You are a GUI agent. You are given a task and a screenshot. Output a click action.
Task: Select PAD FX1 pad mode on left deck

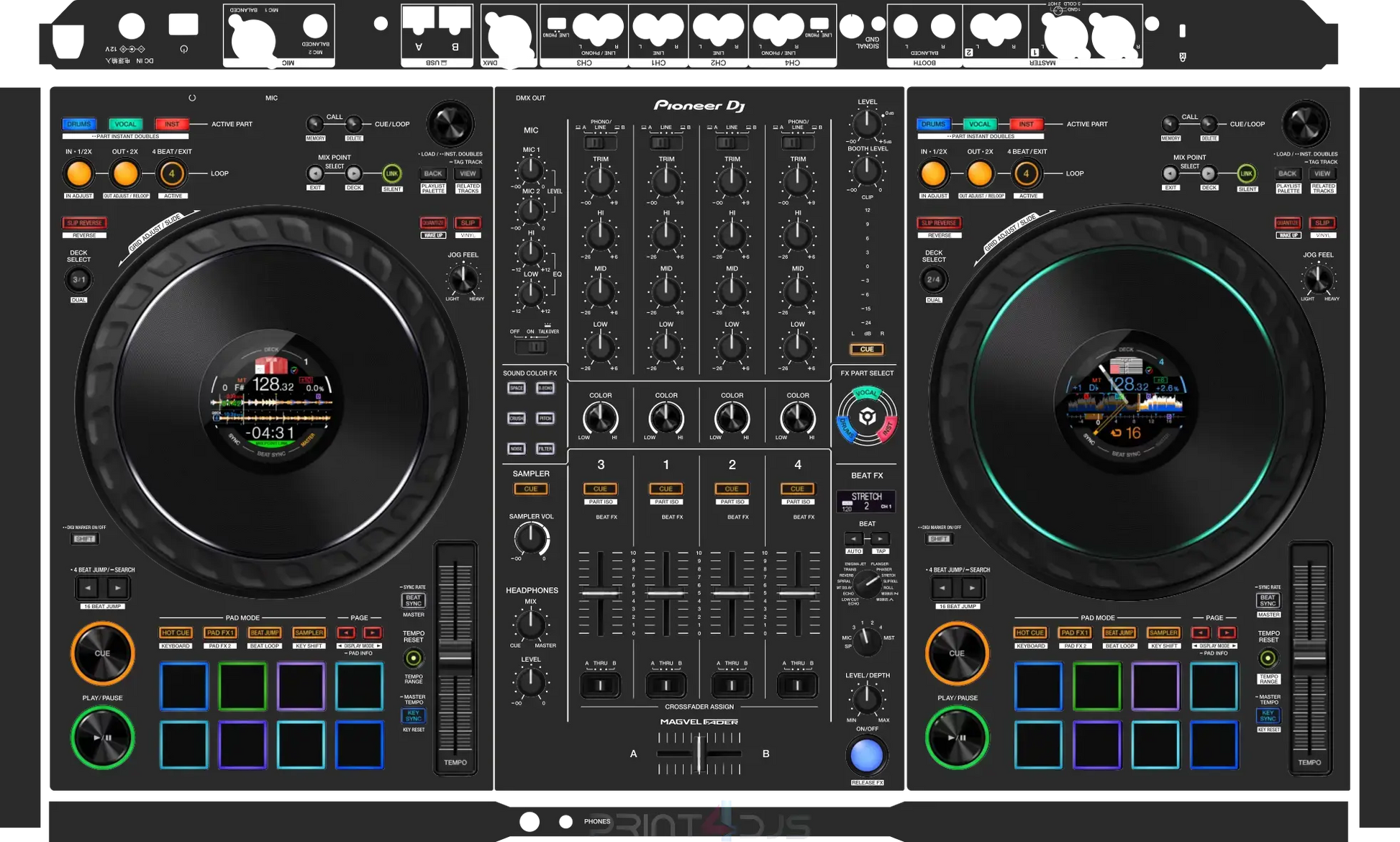click(220, 633)
